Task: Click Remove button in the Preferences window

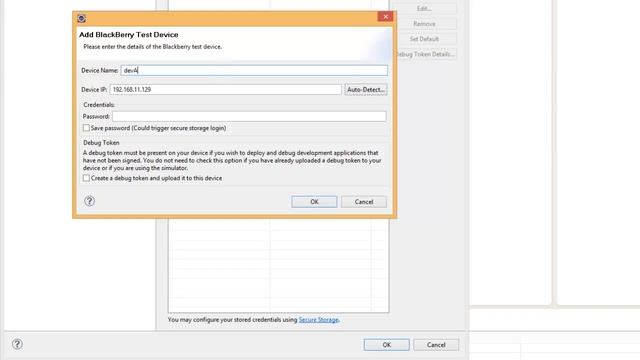Action: pos(424,24)
